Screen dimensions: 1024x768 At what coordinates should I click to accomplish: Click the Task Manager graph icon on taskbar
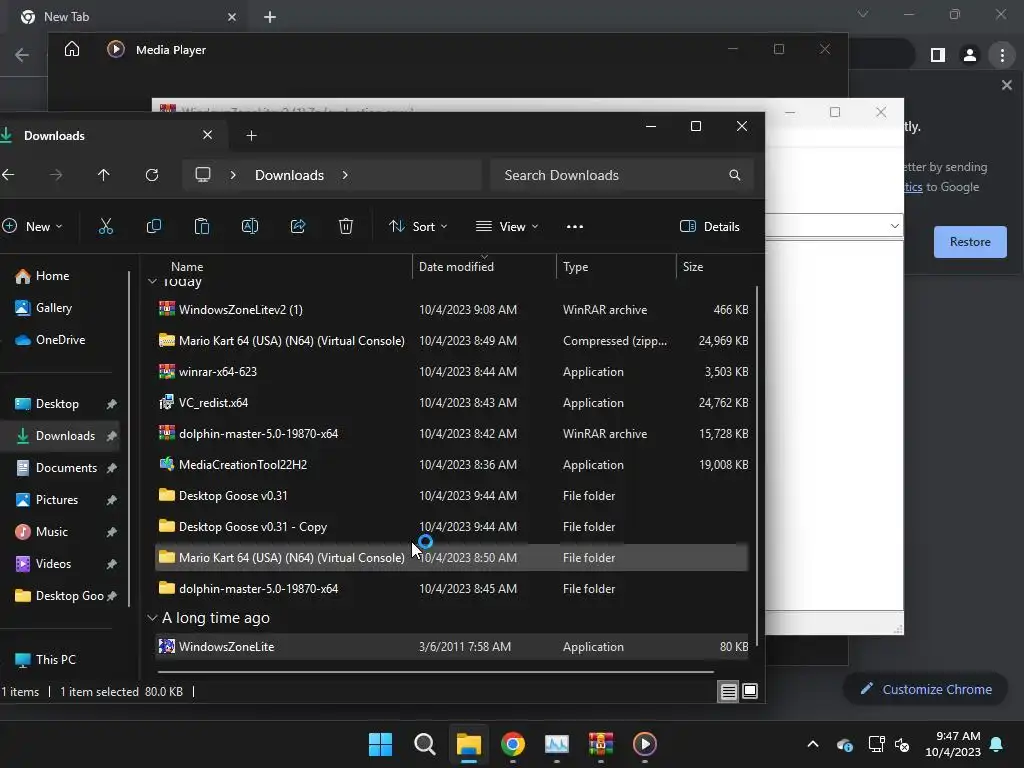click(556, 744)
